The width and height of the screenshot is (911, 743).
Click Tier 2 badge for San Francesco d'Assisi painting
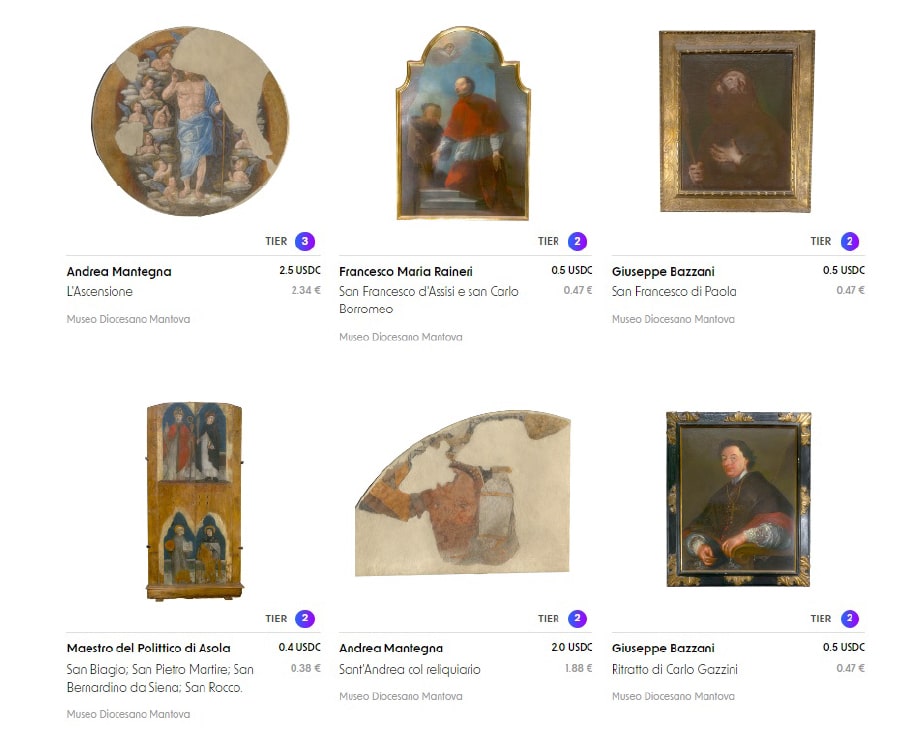coord(577,241)
